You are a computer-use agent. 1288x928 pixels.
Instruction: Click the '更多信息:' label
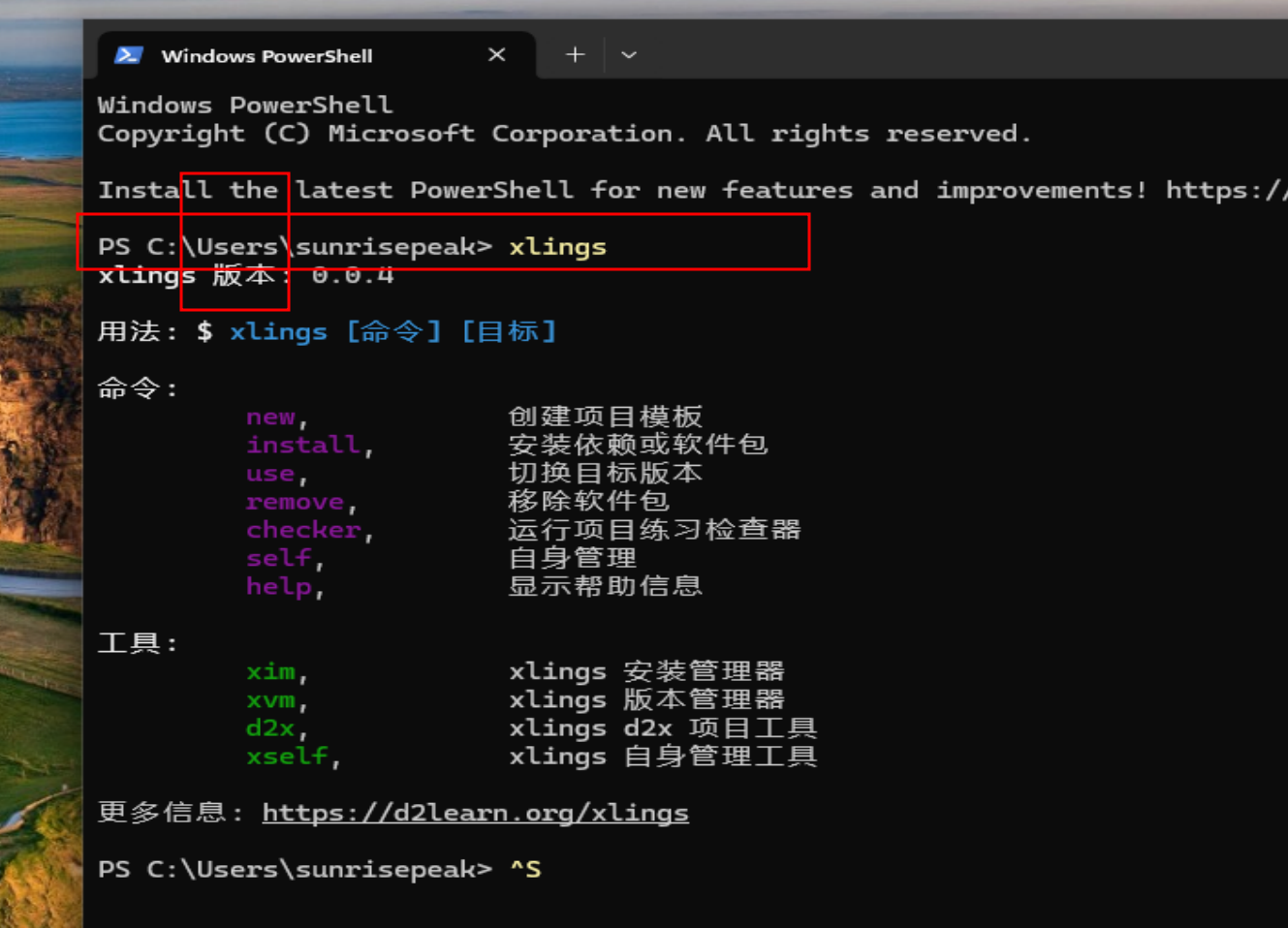coord(171,812)
